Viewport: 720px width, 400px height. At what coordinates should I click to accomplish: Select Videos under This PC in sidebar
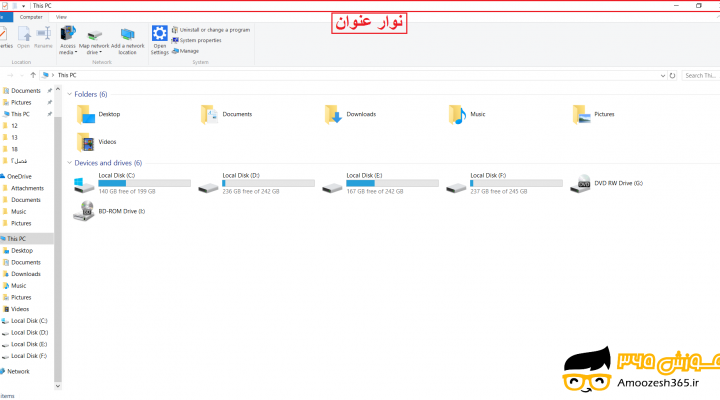coord(20,309)
